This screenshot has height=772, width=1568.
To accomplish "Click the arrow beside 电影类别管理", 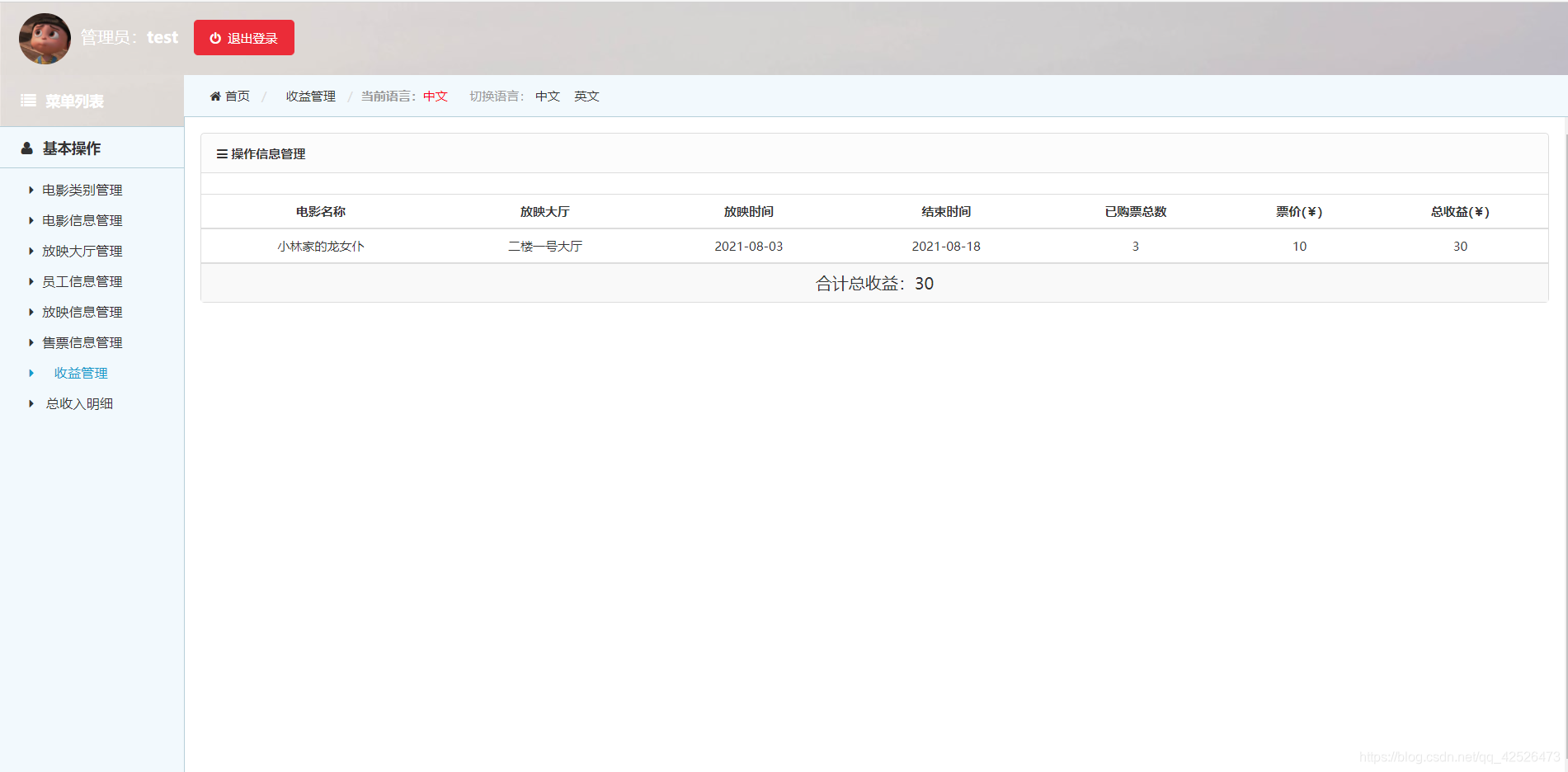I will (31, 191).
